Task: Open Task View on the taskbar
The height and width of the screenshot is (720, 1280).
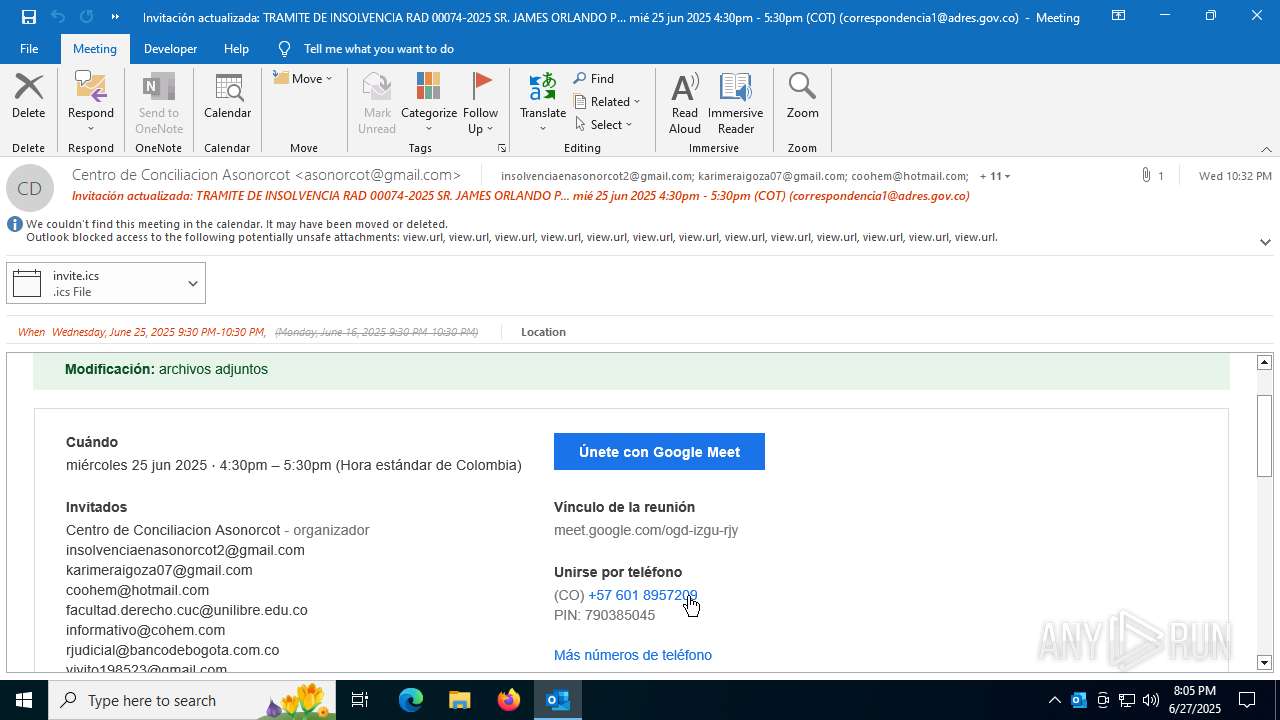Action: click(361, 700)
